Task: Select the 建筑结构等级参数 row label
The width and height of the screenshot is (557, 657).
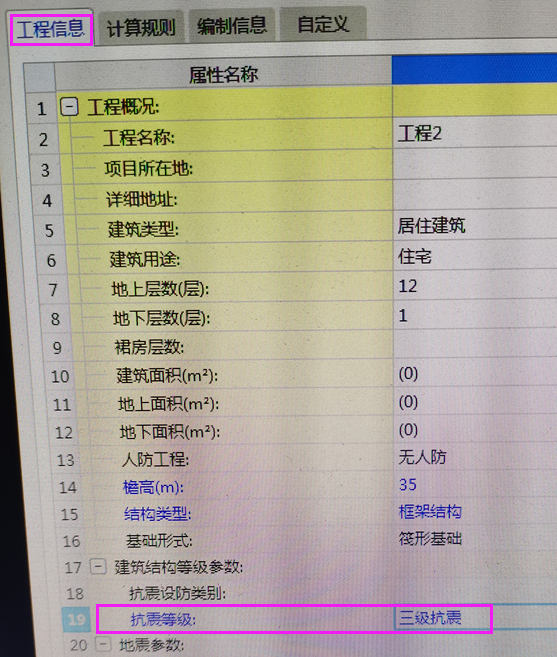Action: tap(179, 567)
